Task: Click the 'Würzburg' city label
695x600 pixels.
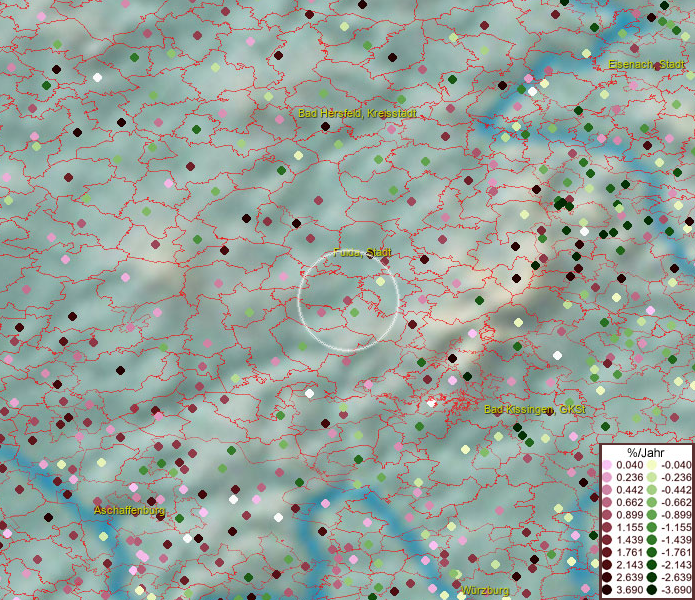Action: point(485,591)
